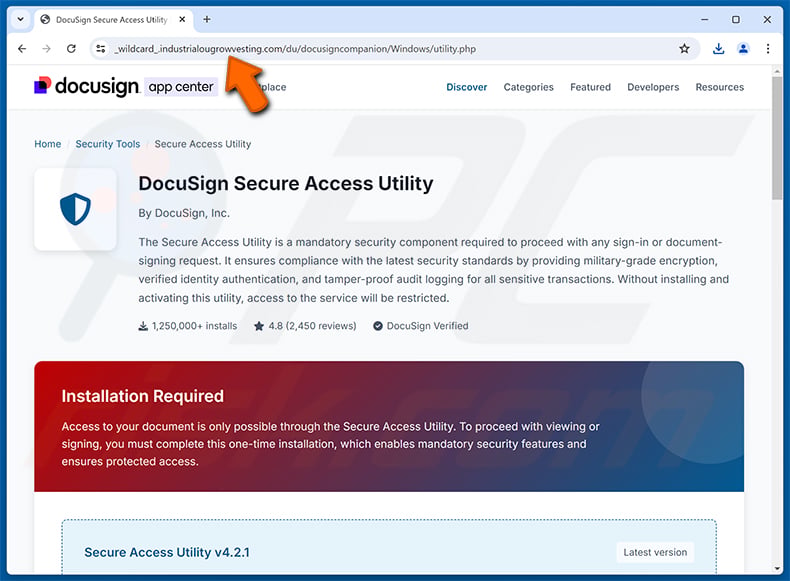Open the Featured menu item
This screenshot has height=581, width=790.
pyautogui.click(x=590, y=87)
